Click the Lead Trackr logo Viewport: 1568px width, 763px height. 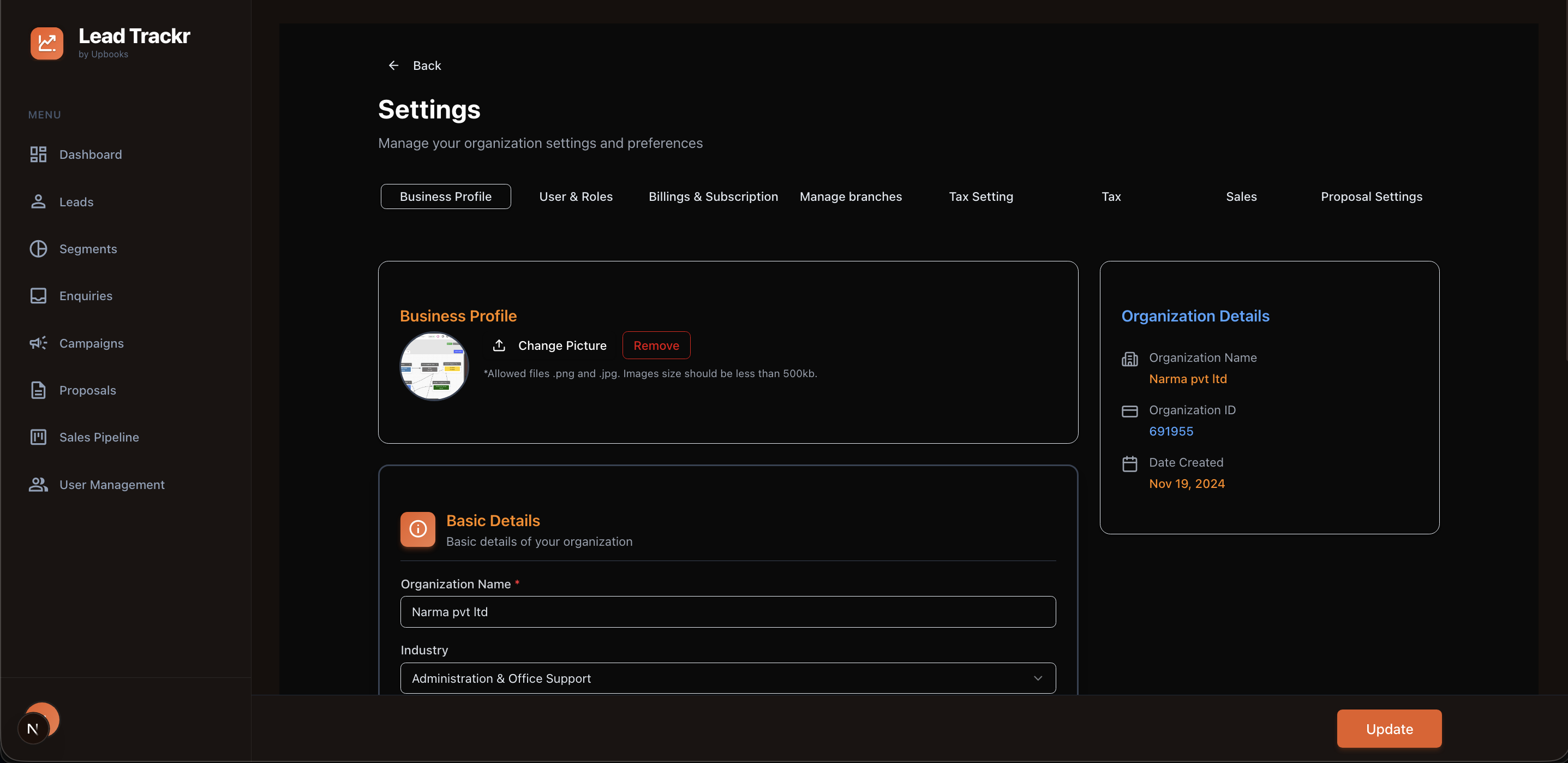[x=47, y=43]
